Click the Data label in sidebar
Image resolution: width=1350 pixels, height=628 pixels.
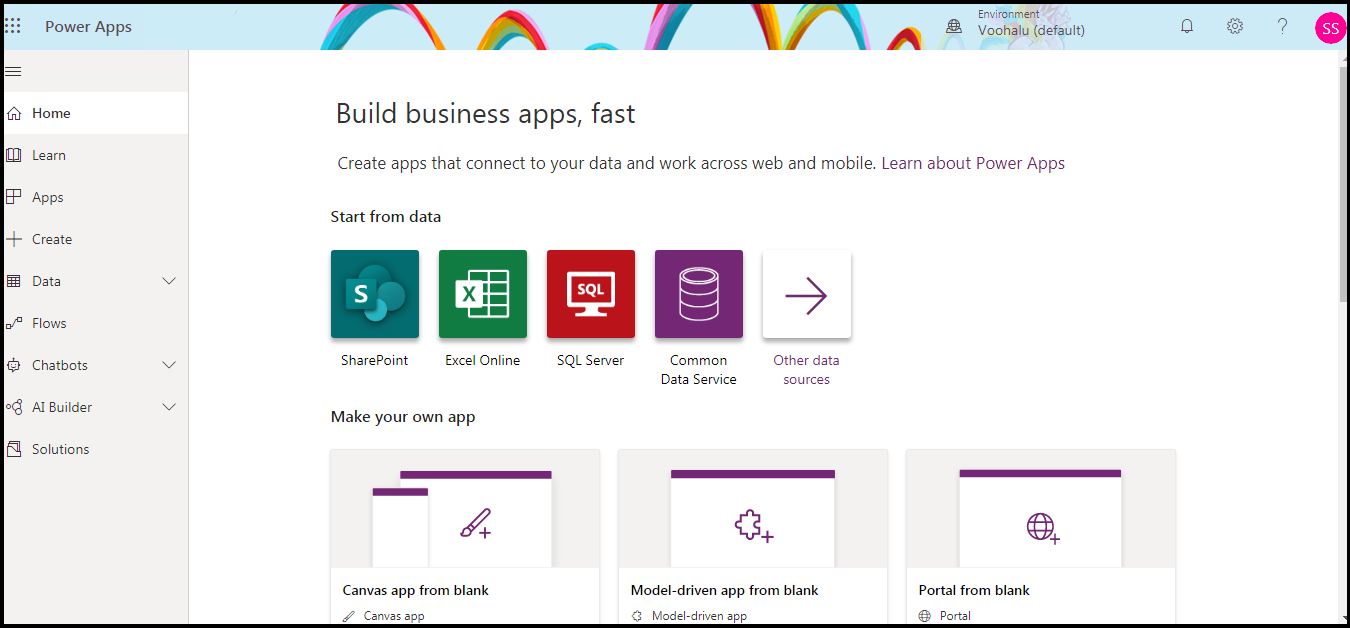click(x=47, y=281)
